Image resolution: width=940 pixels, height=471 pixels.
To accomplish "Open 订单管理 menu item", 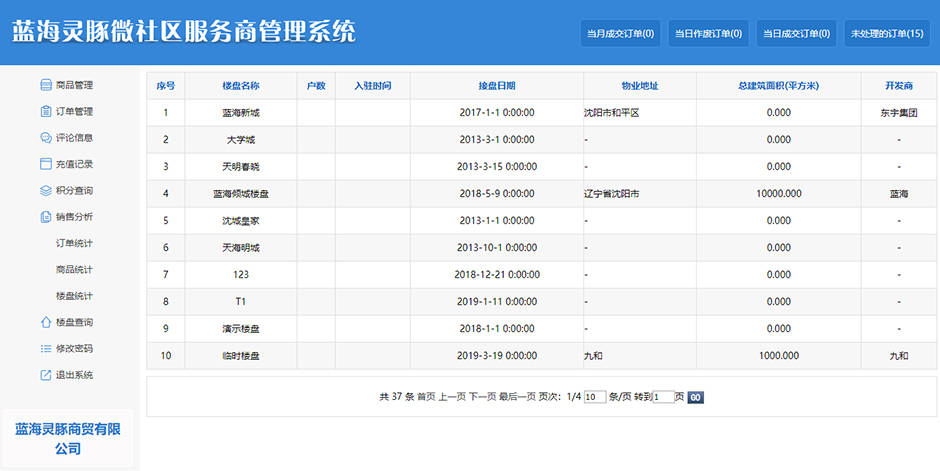I will (74, 111).
